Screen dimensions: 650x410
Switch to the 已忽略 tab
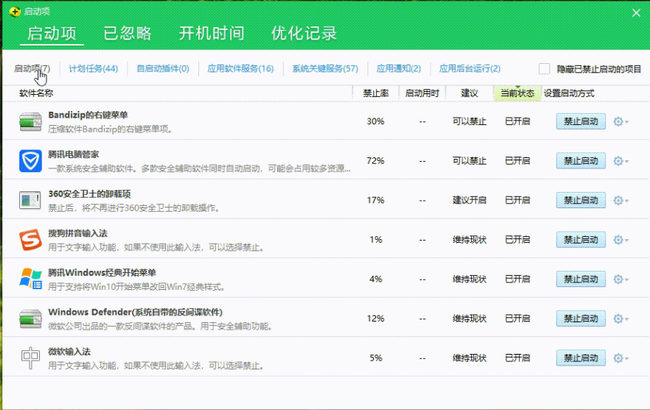128,33
